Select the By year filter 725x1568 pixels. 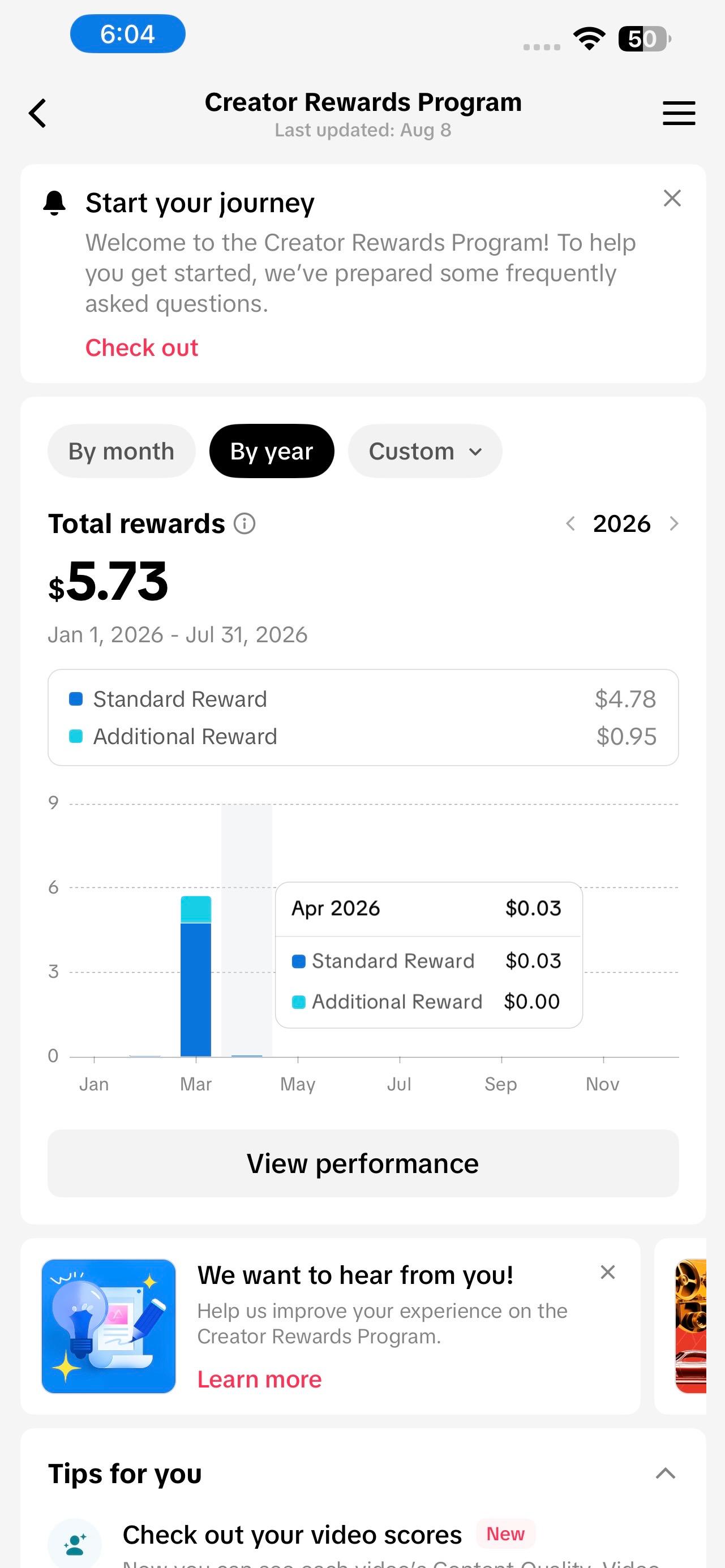(x=272, y=451)
